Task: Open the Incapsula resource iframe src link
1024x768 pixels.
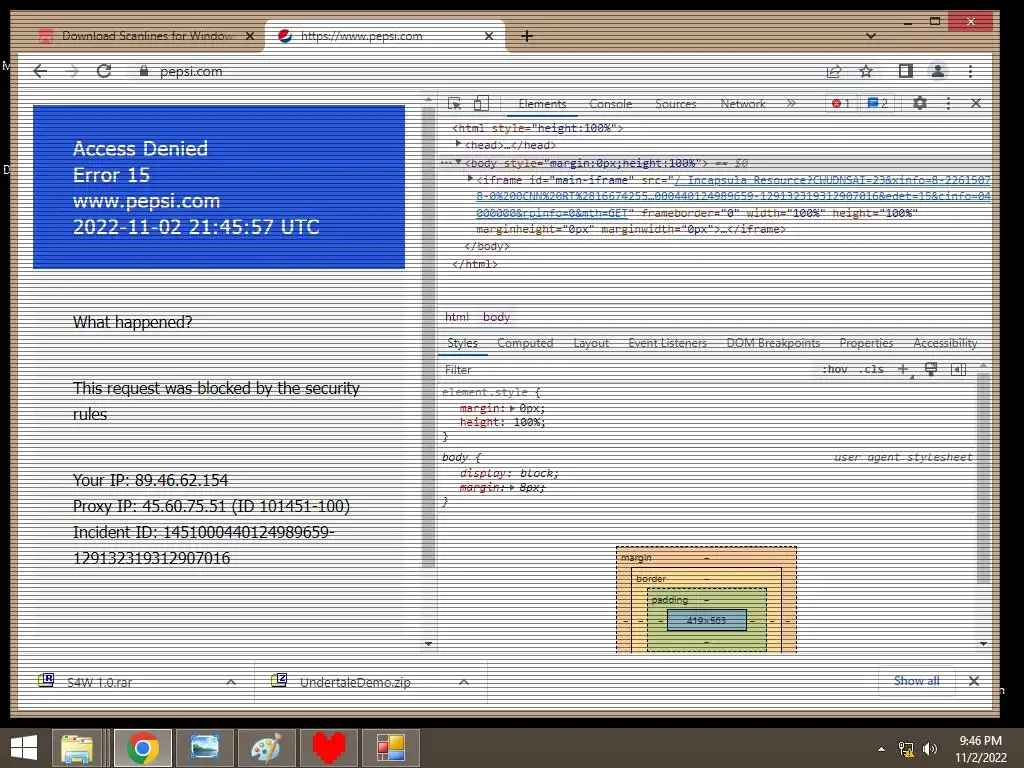Action: pos(733,196)
